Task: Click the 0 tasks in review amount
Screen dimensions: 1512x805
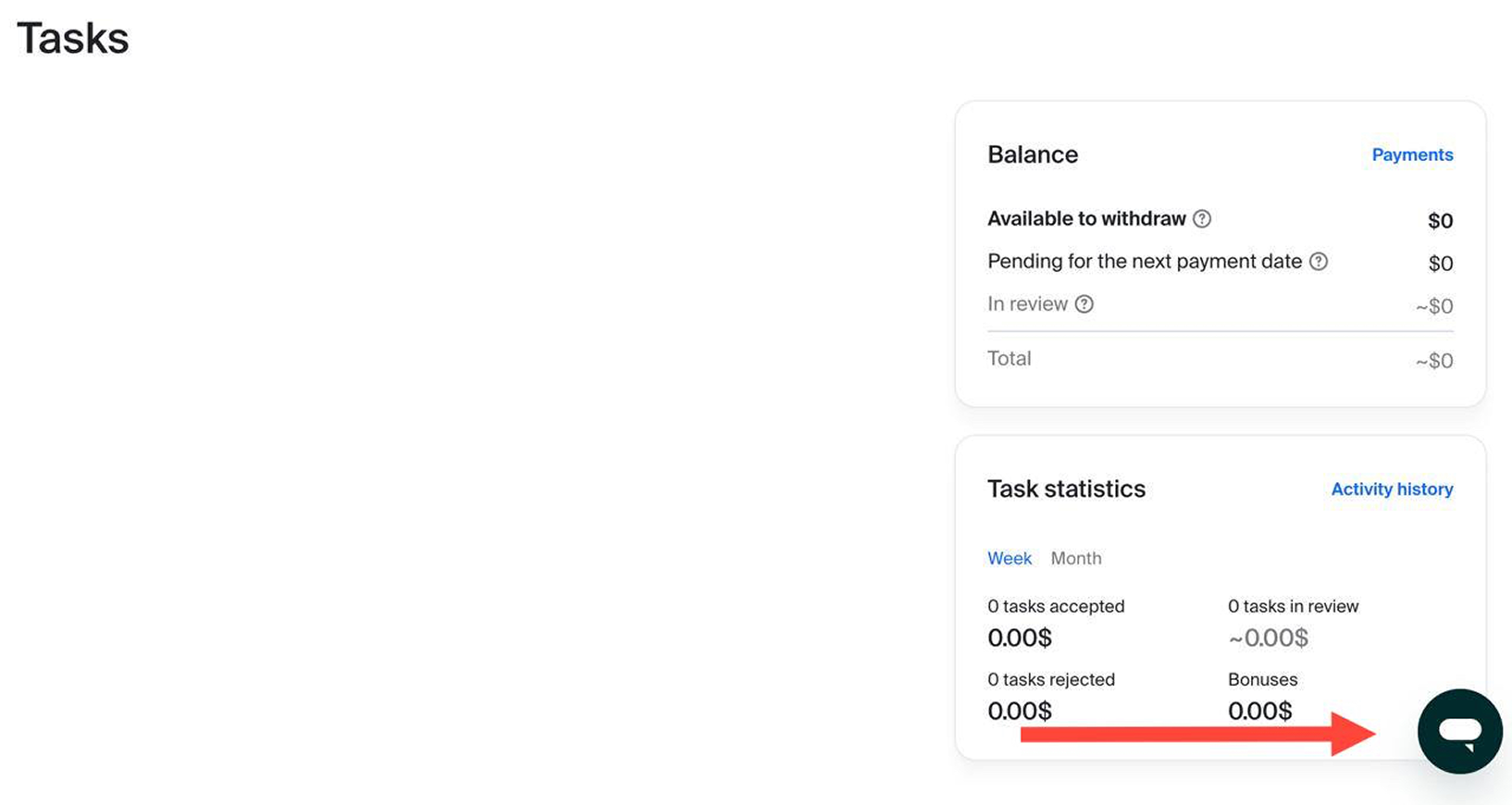Action: point(1268,638)
